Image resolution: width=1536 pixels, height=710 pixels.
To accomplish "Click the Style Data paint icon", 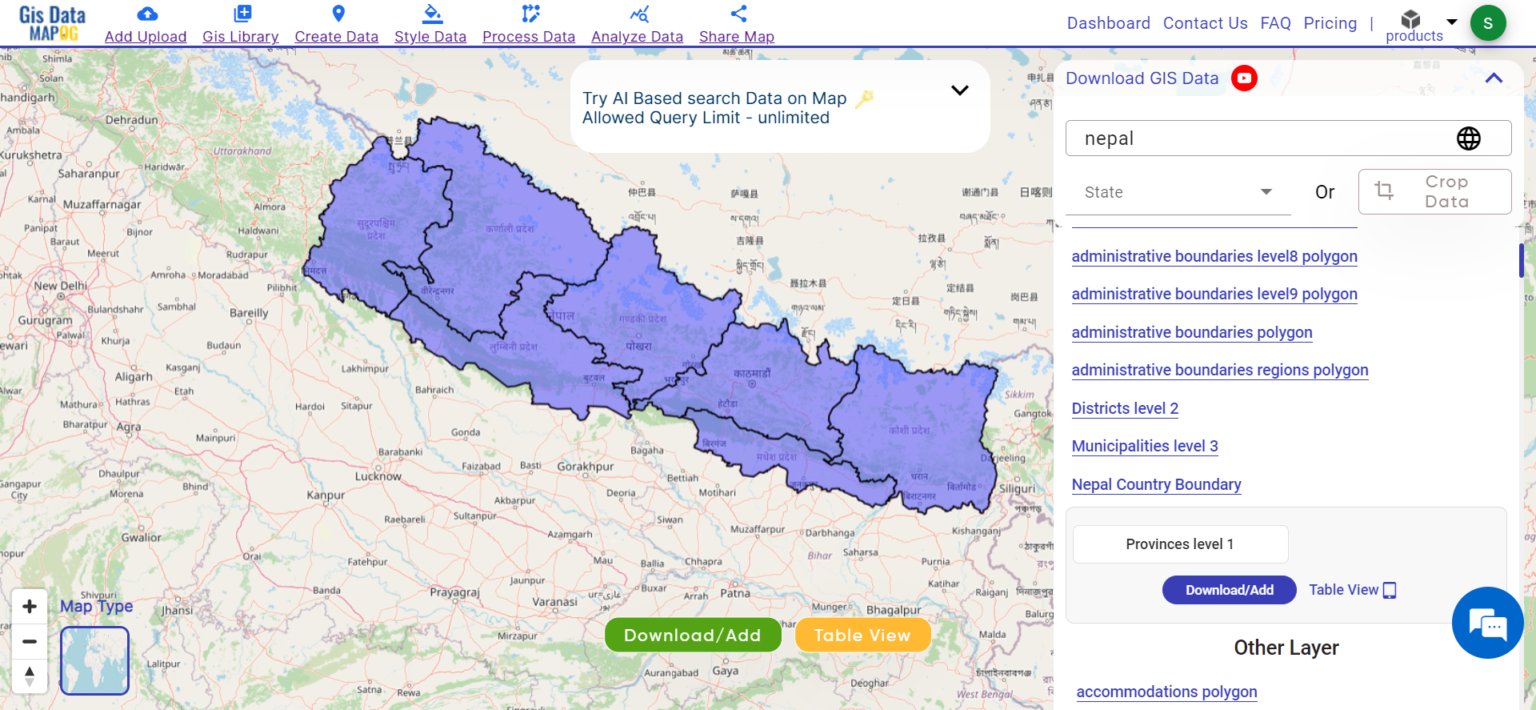I will pos(430,14).
